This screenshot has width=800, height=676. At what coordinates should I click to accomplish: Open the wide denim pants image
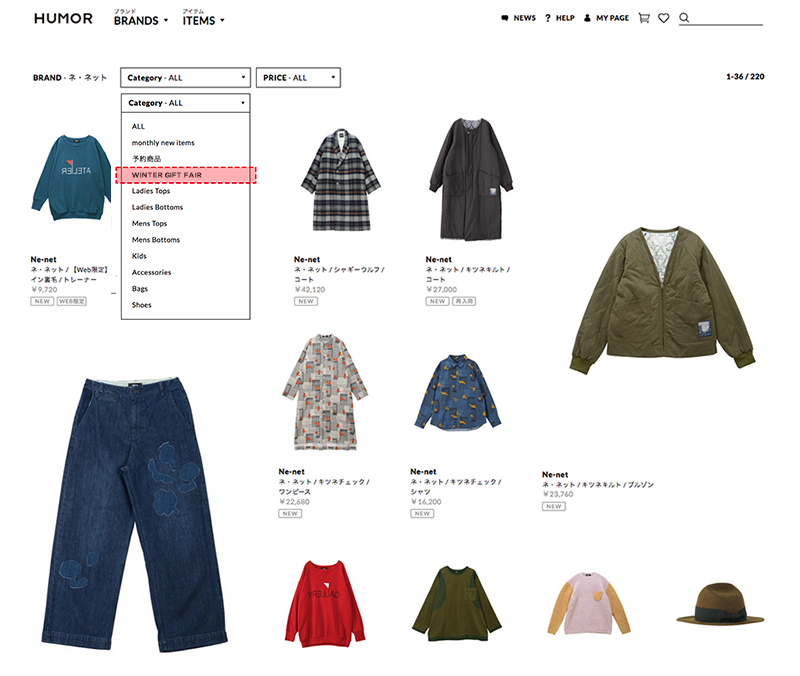pos(134,514)
